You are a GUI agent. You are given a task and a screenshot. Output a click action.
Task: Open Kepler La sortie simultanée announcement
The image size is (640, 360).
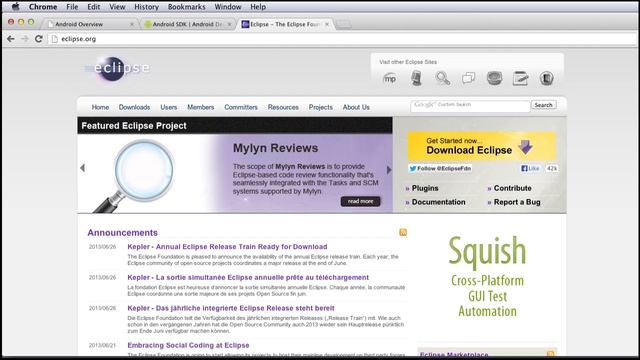coord(248,277)
